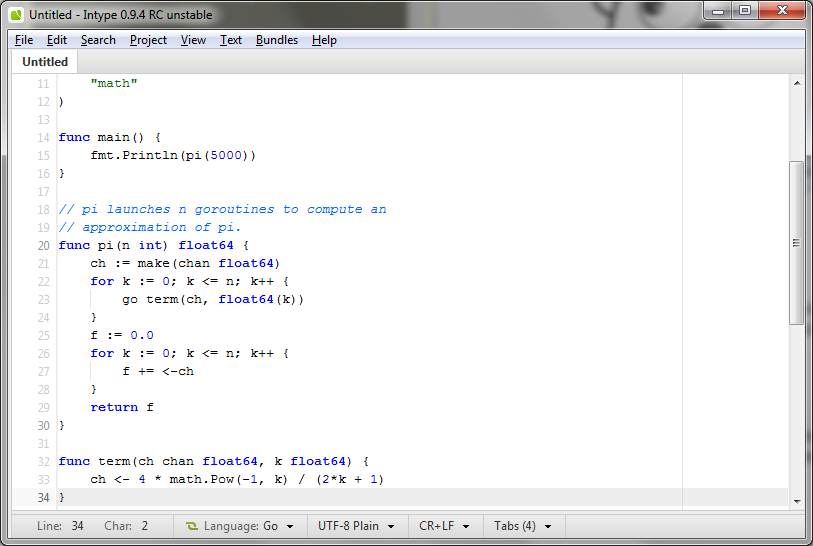Click the text 'func main() {'
This screenshot has height=546, width=813.
pyautogui.click(x=110, y=137)
